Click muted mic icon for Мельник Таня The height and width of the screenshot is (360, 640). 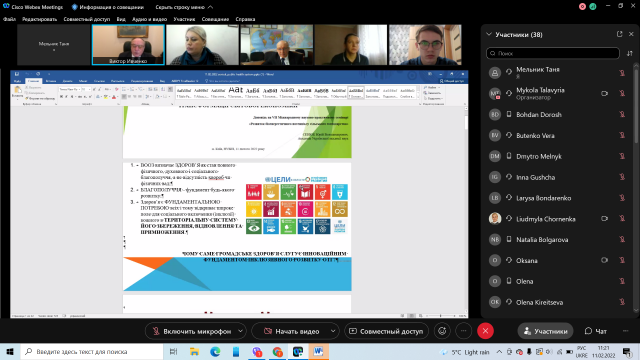click(622, 73)
